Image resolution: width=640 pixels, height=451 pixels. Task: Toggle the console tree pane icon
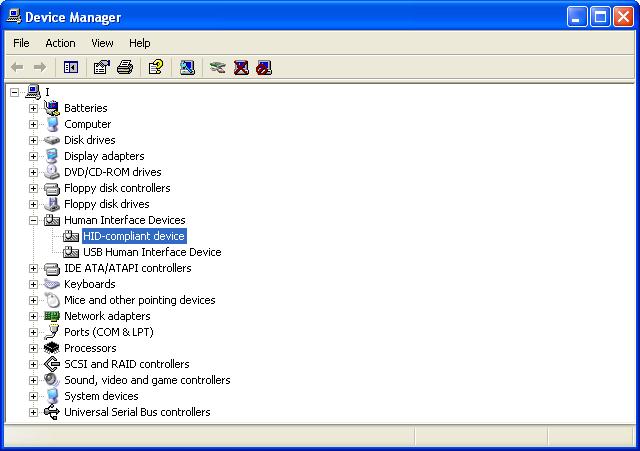coord(71,67)
